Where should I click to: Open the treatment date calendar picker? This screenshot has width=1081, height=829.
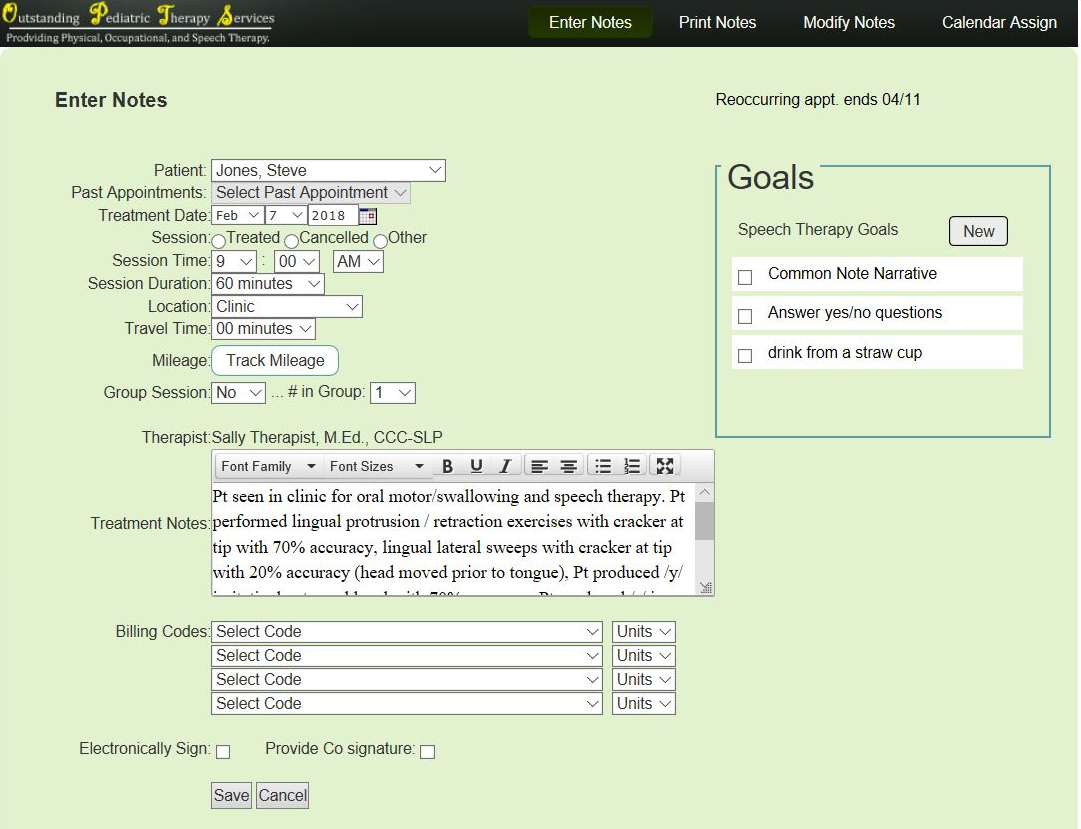(367, 215)
